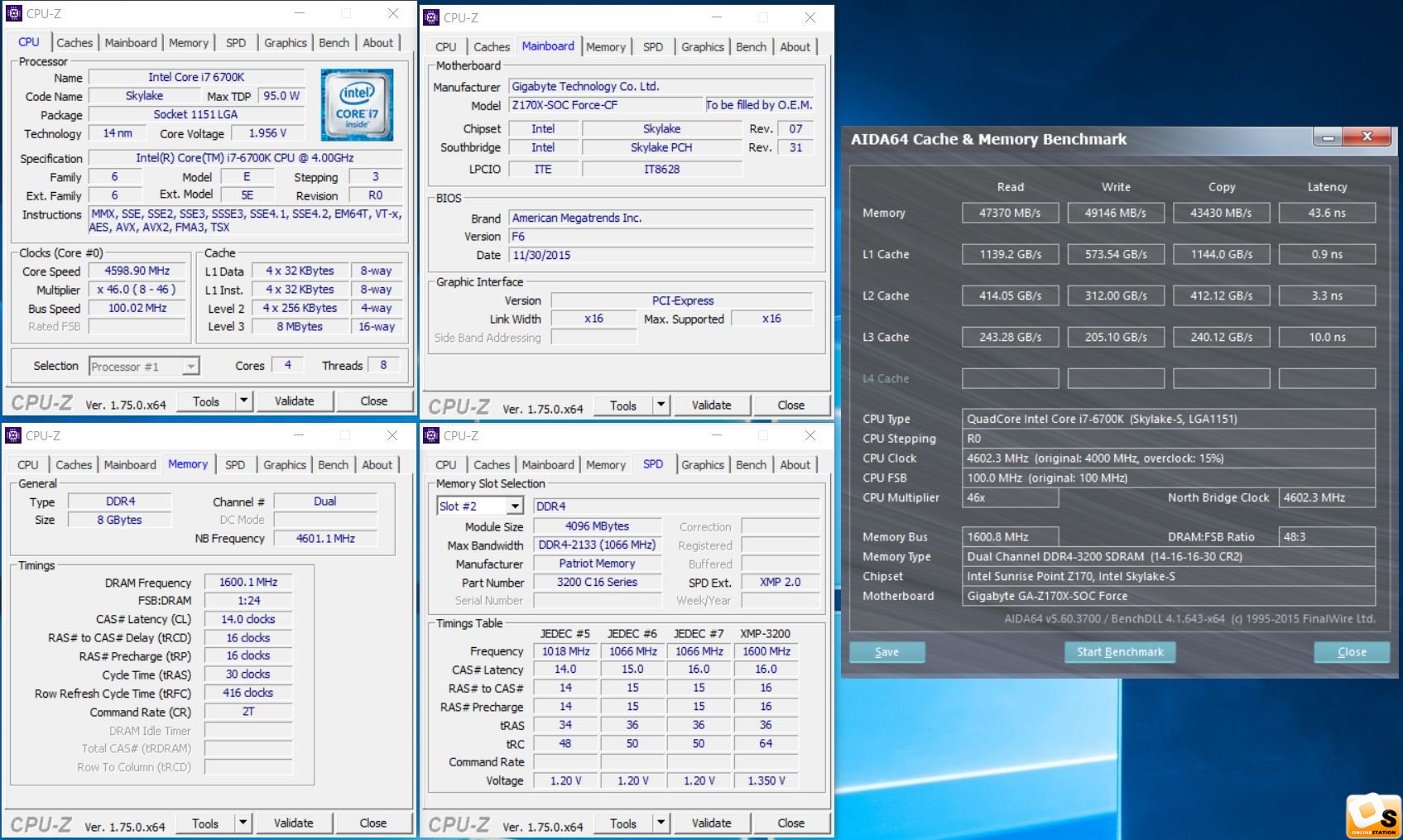The height and width of the screenshot is (840, 1403).
Task: Open Bench tab in the Memory window
Action: pyautogui.click(x=333, y=464)
